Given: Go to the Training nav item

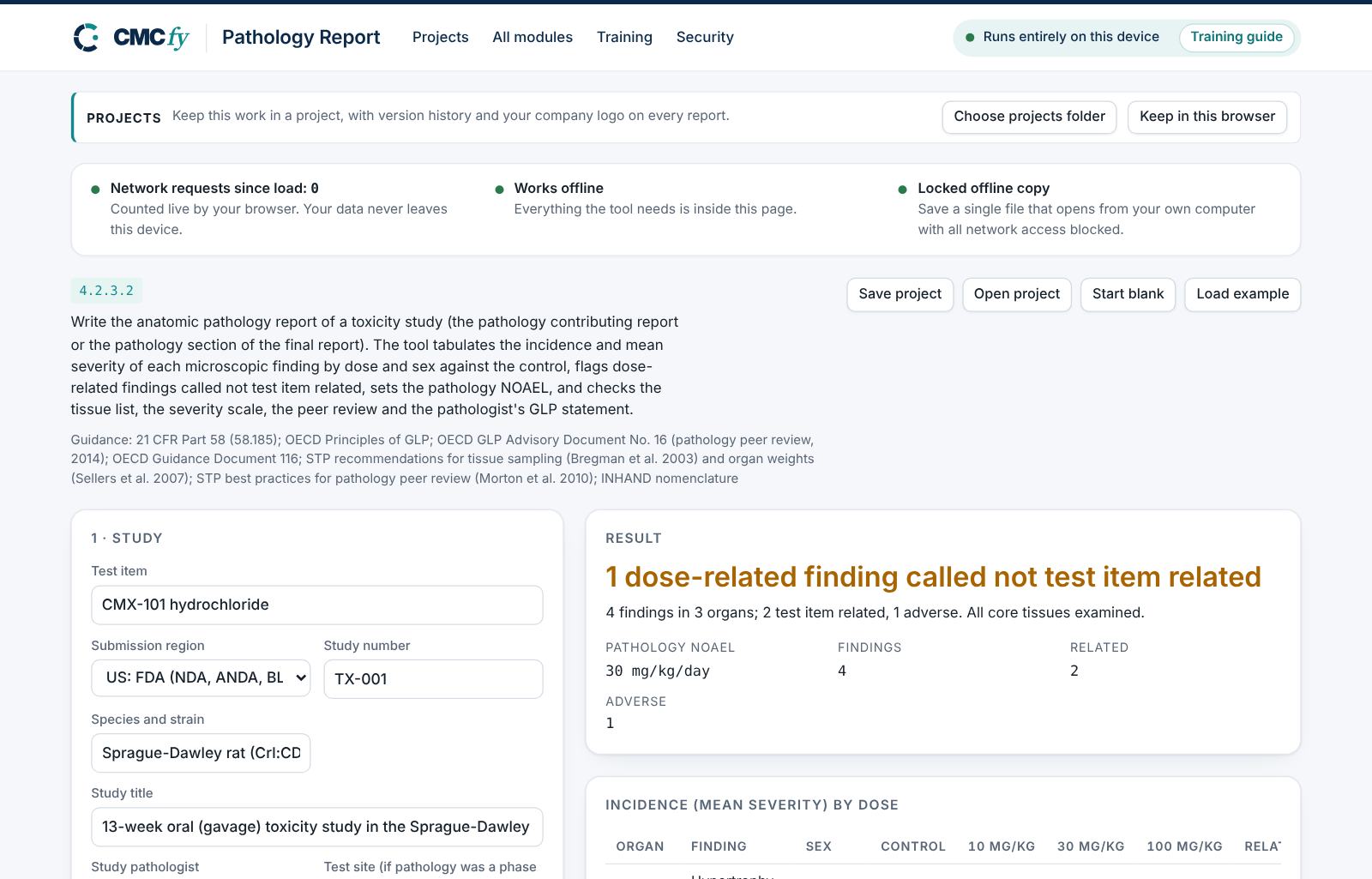Looking at the screenshot, I should coord(624,37).
